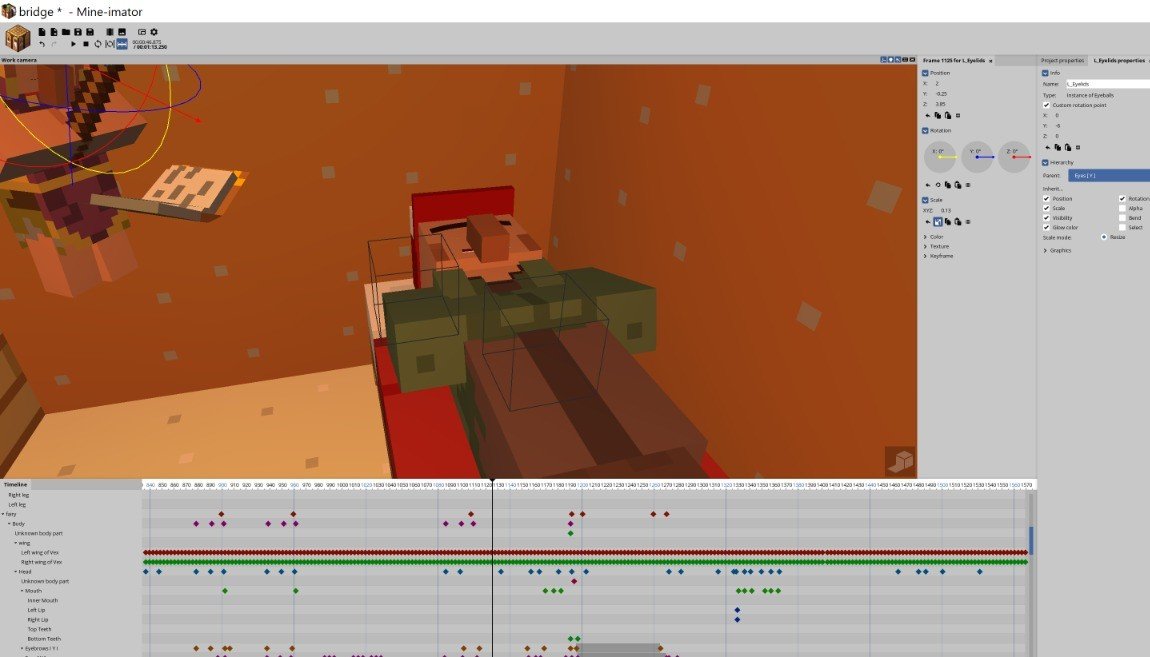Paste into the Position values
The width and height of the screenshot is (1150, 657).
[x=948, y=116]
